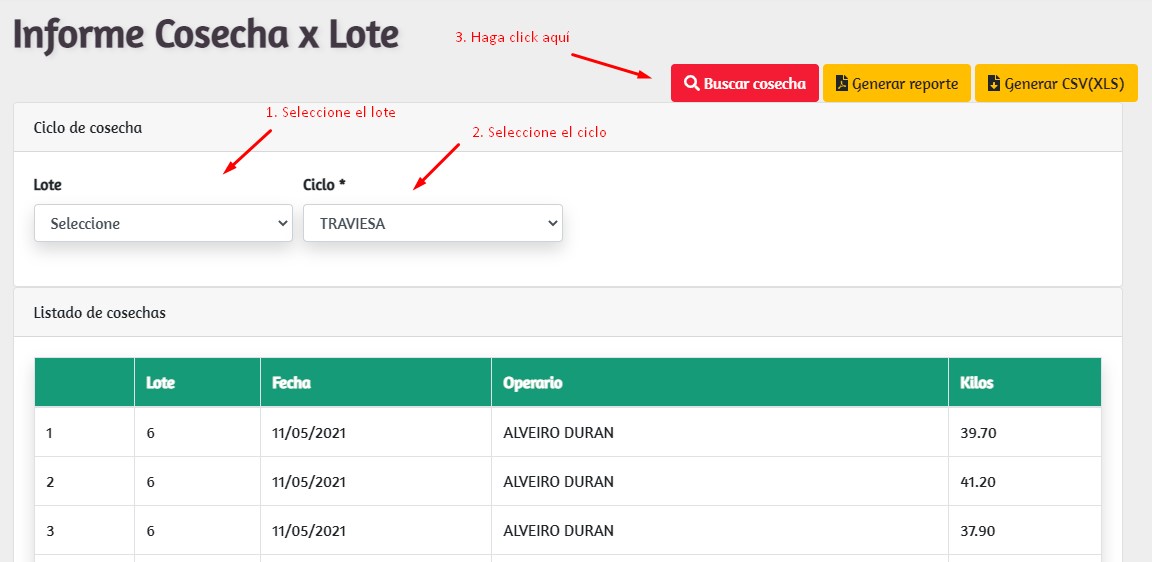The image size is (1152, 562).
Task: Click the download file icon in Generar CSV(XLS)
Action: click(993, 84)
